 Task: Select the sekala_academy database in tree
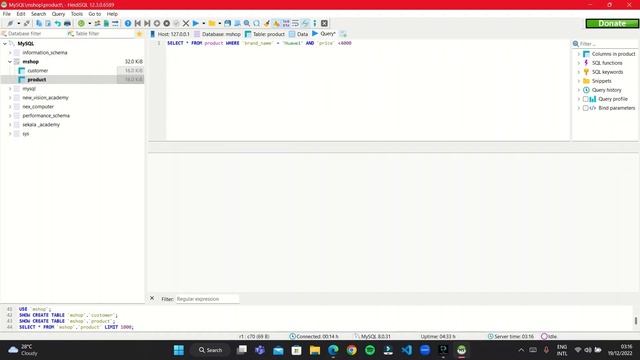[x=41, y=124]
